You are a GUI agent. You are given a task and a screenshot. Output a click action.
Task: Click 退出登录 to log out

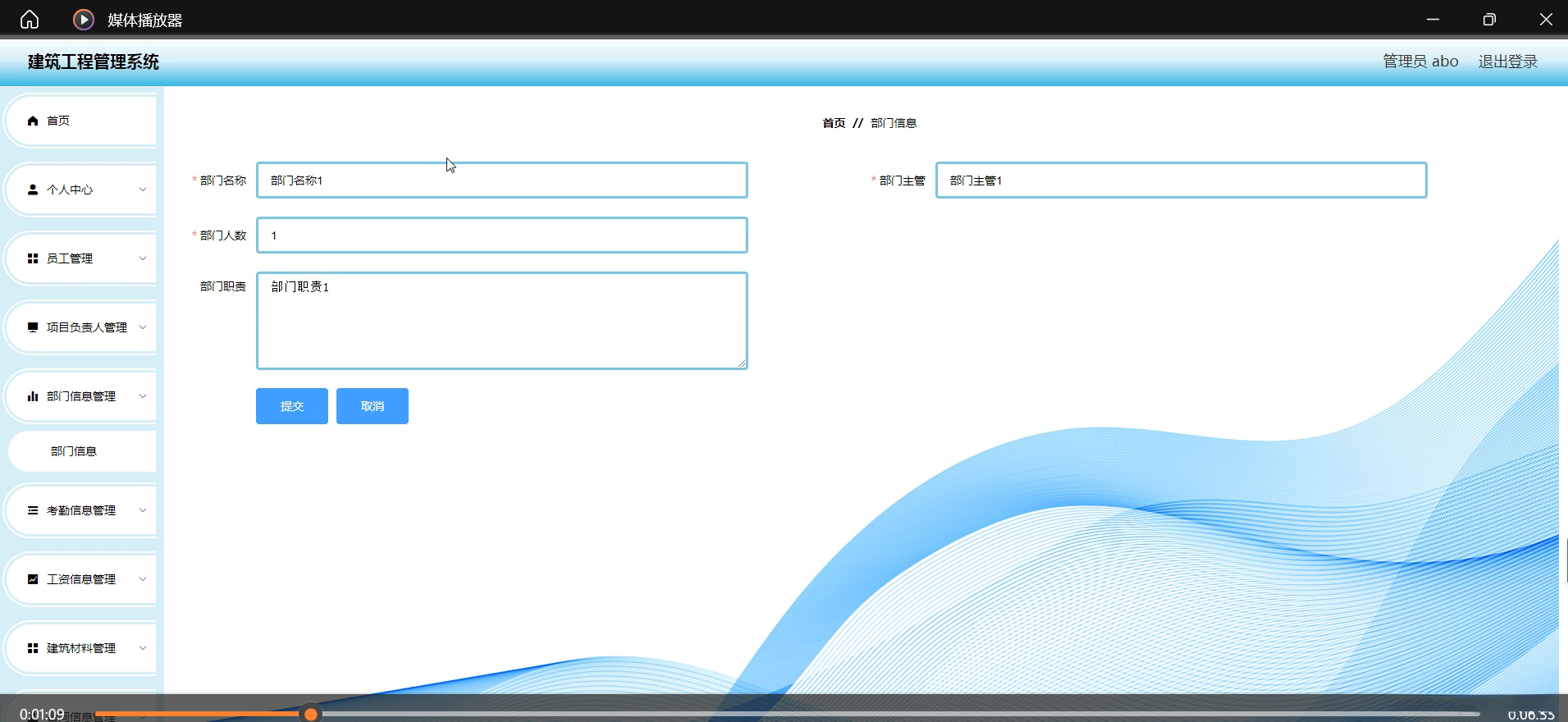(x=1508, y=62)
